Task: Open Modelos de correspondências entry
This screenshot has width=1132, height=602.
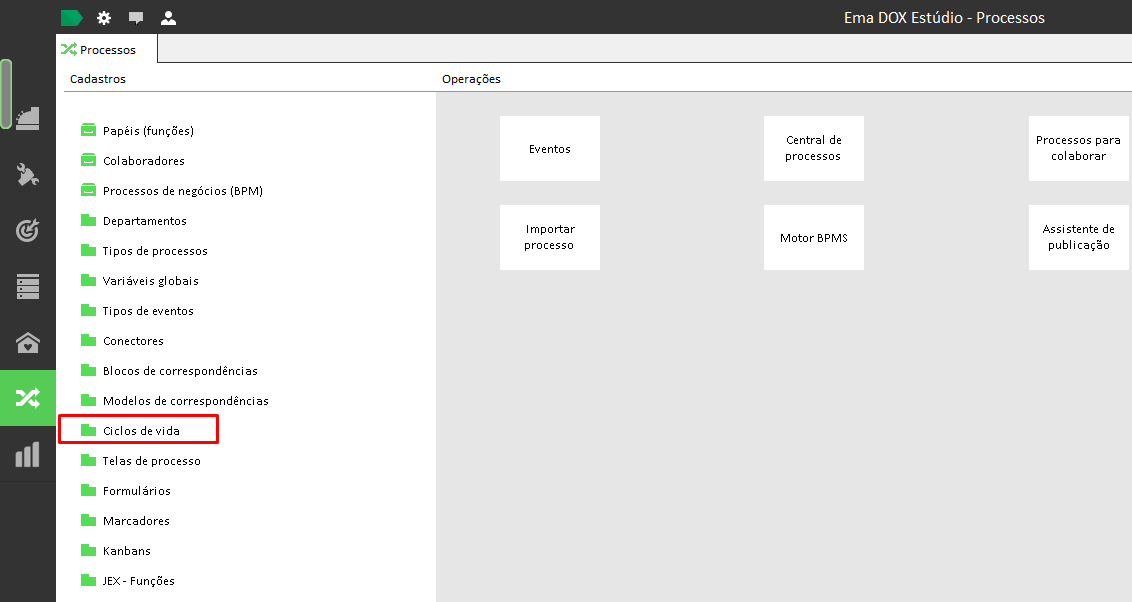Action: pos(186,401)
